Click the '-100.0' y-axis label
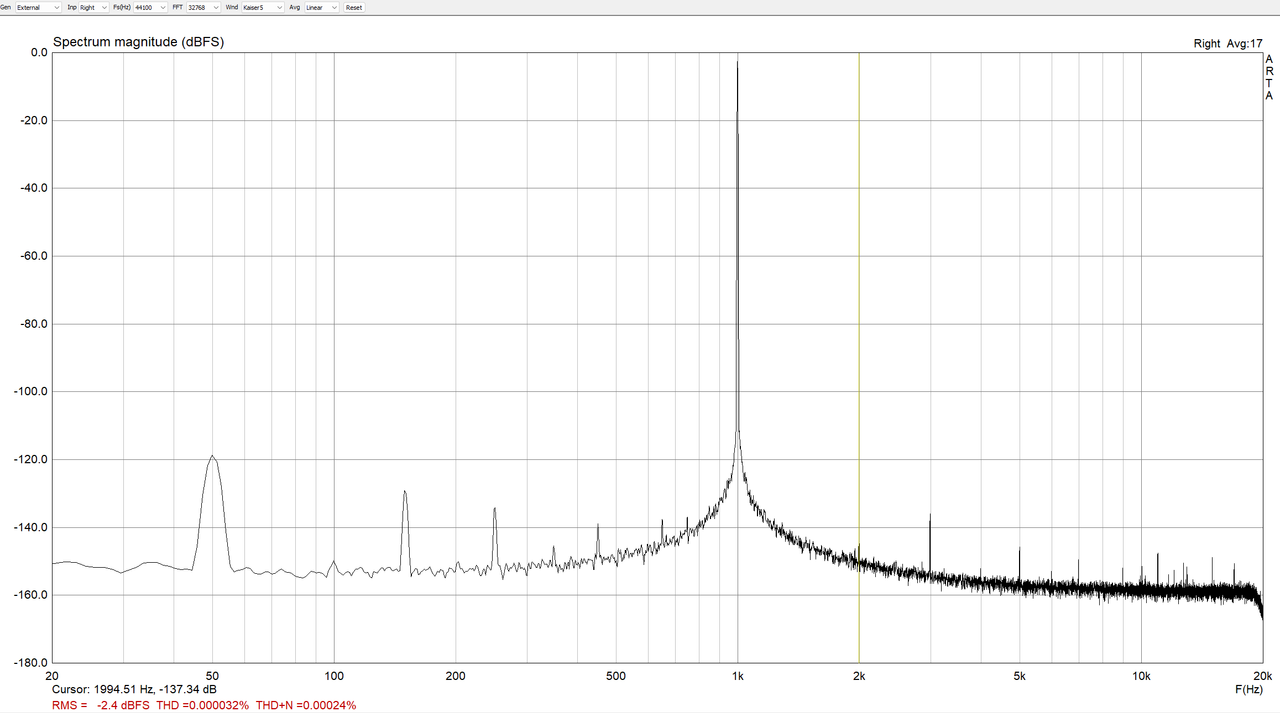Image resolution: width=1280 pixels, height=713 pixels. [32, 392]
